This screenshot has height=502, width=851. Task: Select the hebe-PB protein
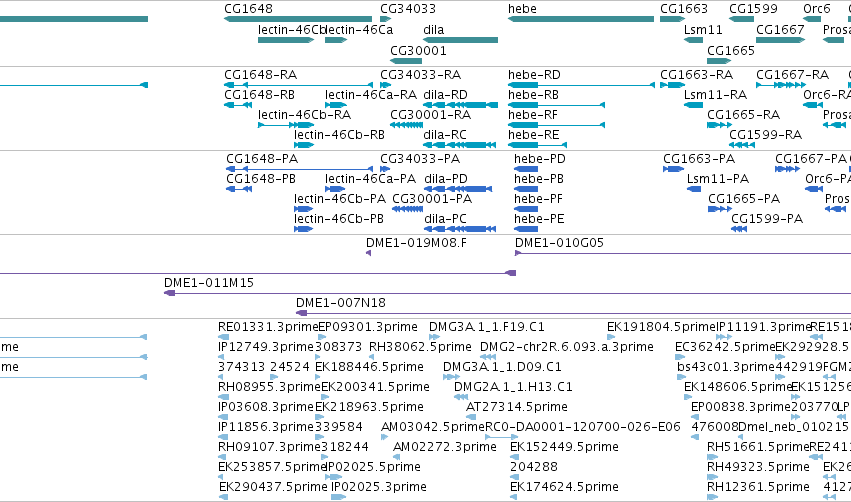pos(526,189)
